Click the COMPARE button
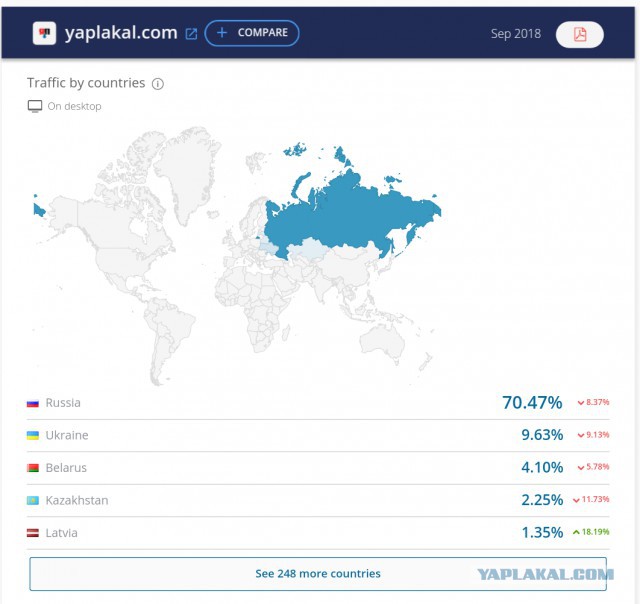640x604 pixels. click(x=252, y=33)
